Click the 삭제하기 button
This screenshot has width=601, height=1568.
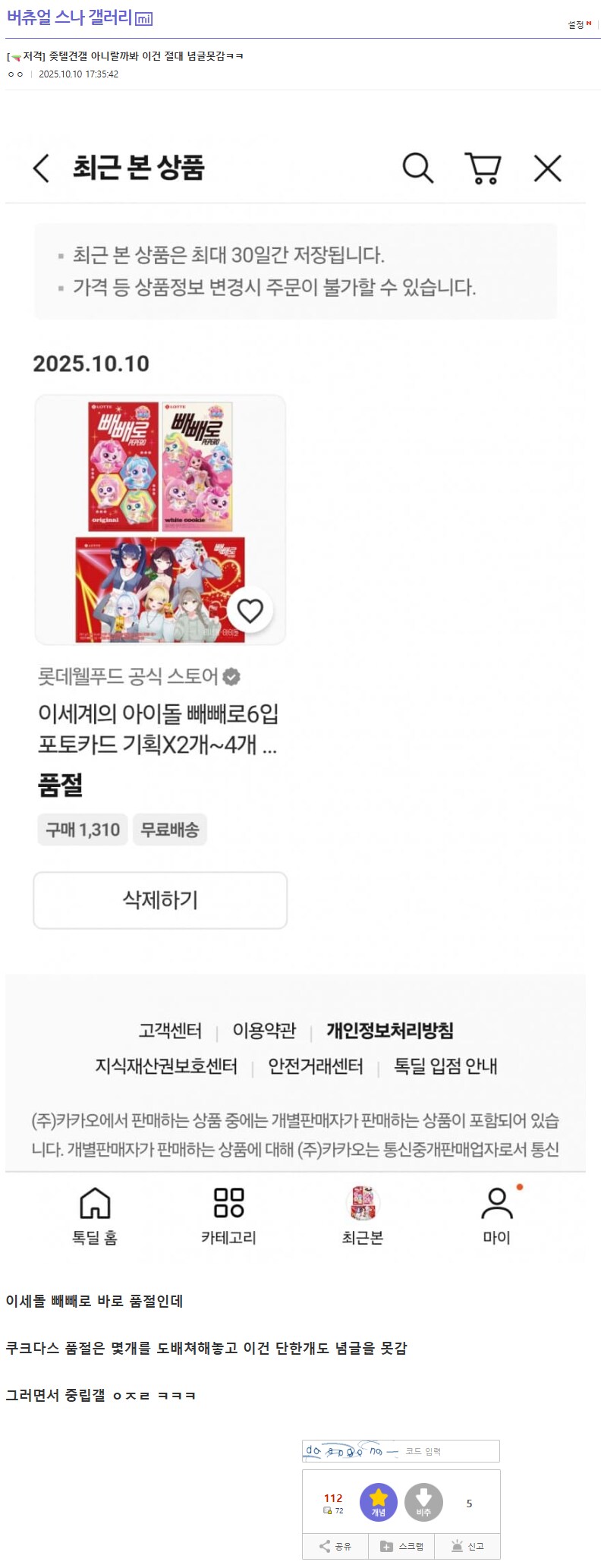click(160, 900)
